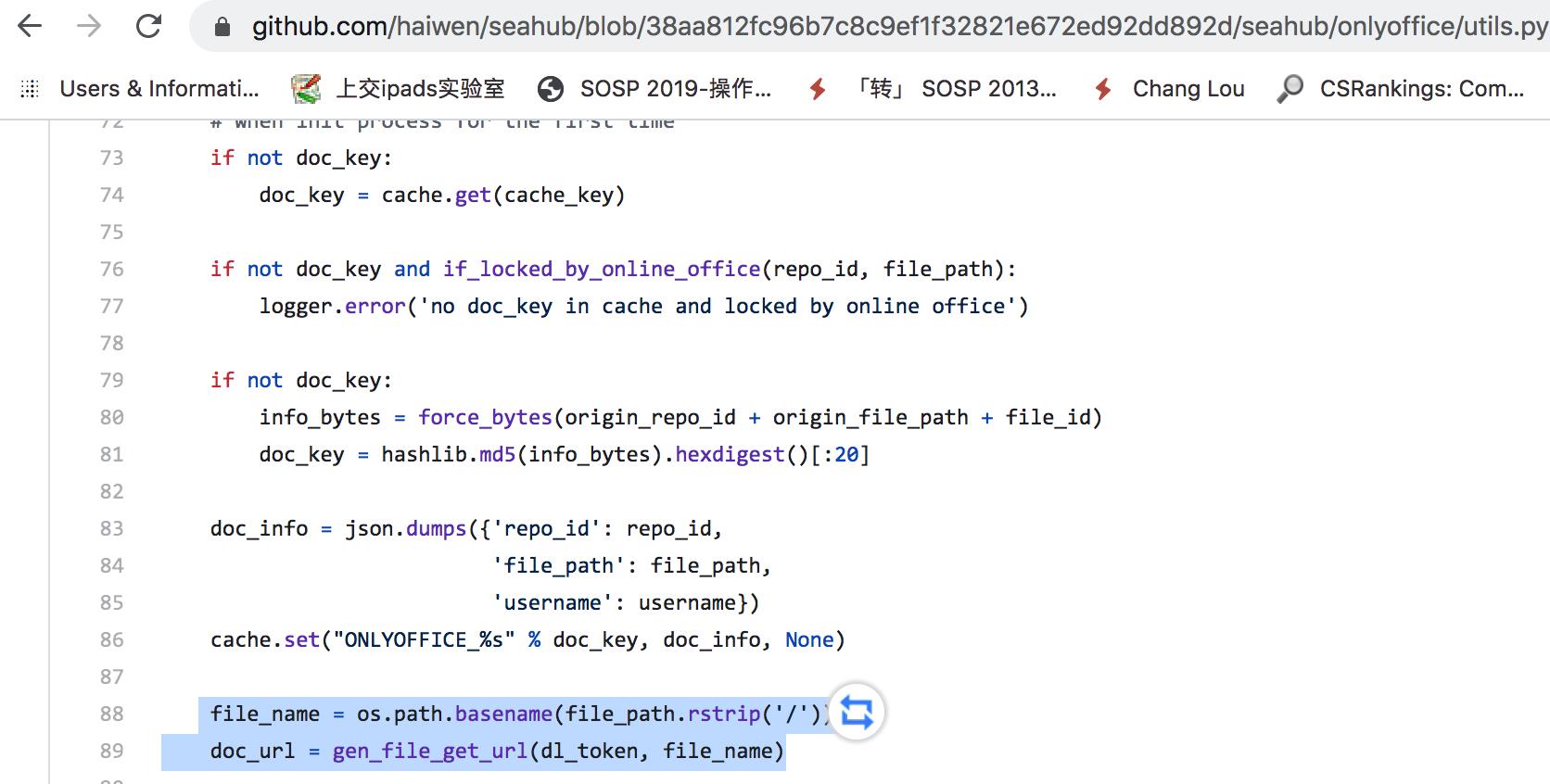Open Chang Lou bookmark
Image resolution: width=1550 pixels, height=784 pixels.
pos(1169,89)
